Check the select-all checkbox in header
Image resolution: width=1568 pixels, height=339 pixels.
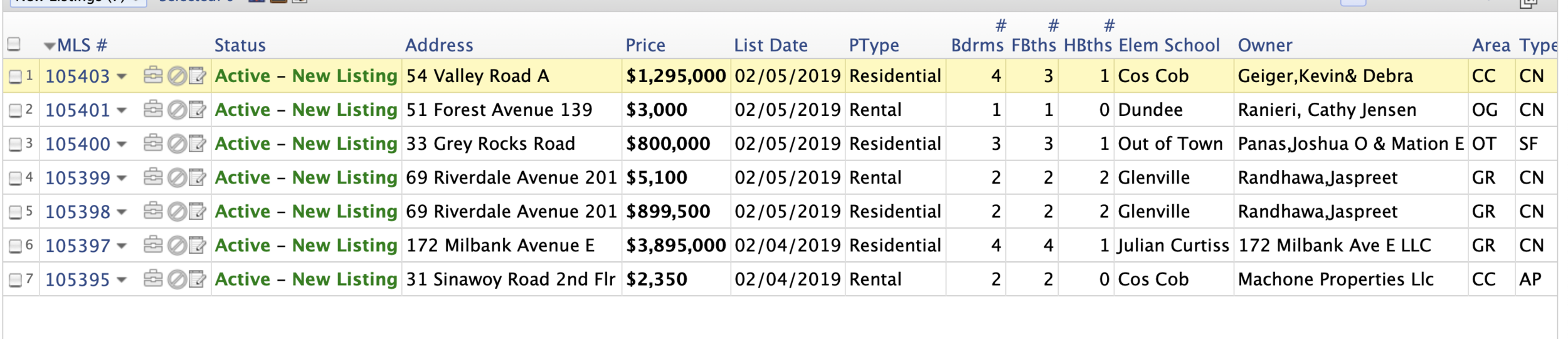(14, 44)
